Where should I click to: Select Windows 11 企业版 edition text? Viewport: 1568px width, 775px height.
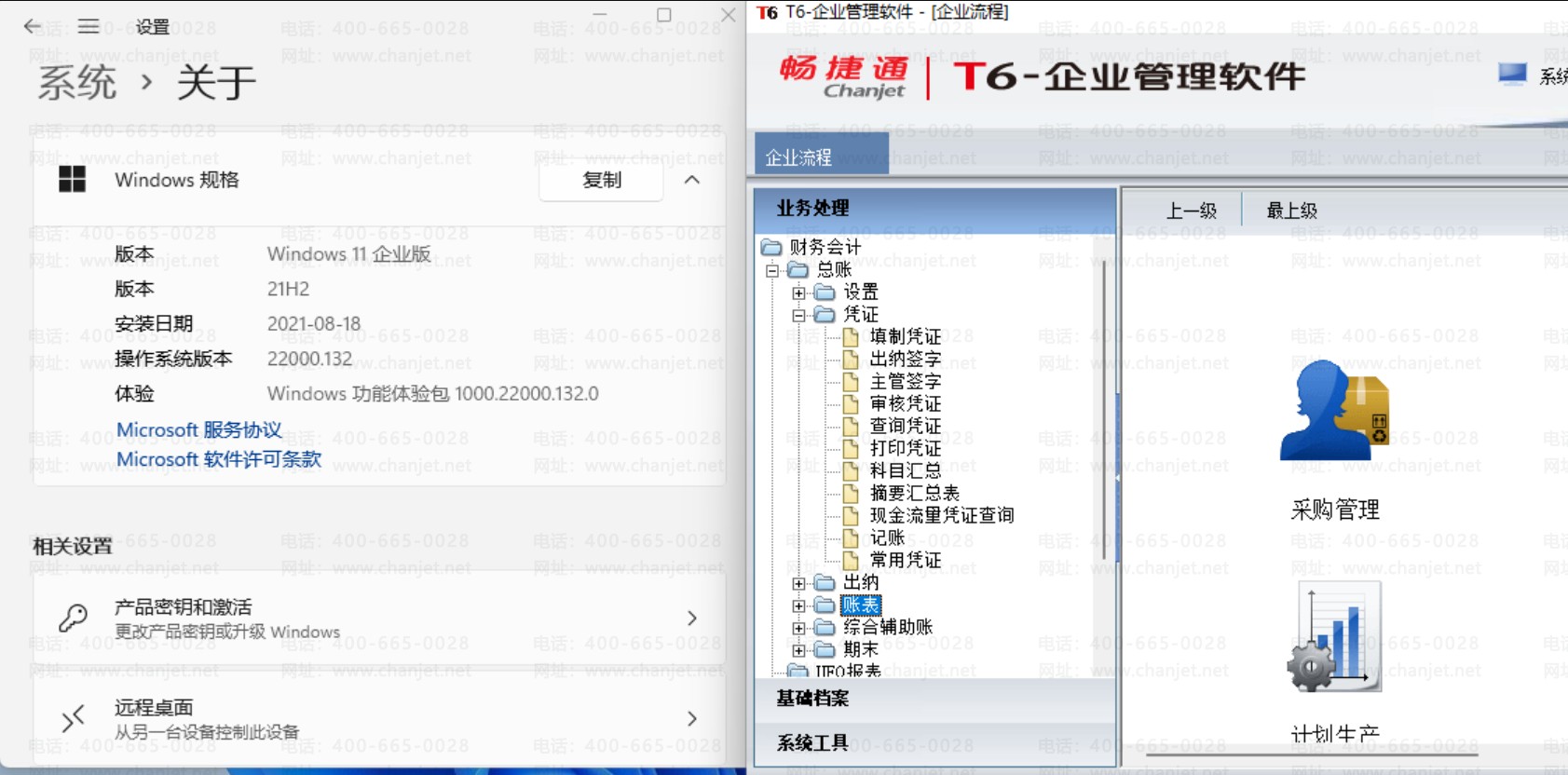click(x=348, y=254)
